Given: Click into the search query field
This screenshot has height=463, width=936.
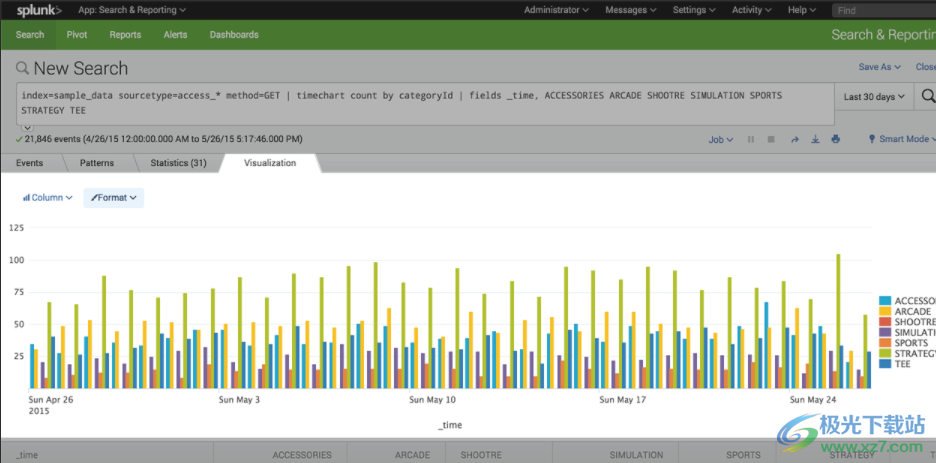Looking at the screenshot, I should point(425,104).
